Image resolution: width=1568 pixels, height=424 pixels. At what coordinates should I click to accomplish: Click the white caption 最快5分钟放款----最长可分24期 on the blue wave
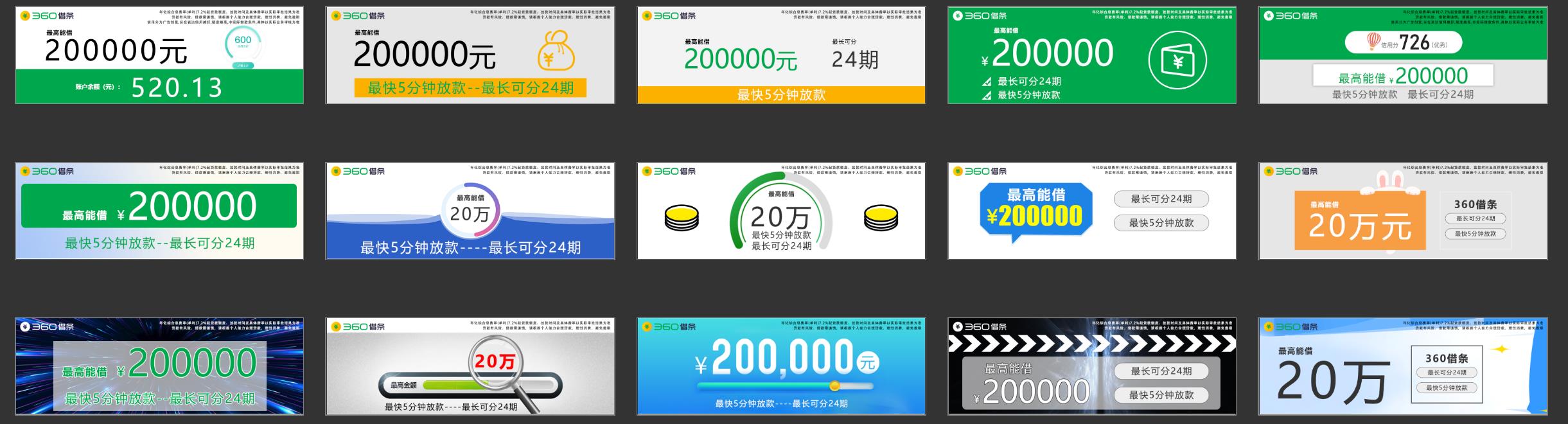(x=470, y=247)
